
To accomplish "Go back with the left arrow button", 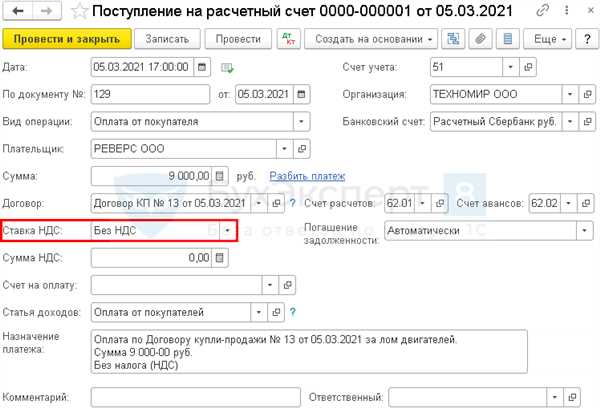I will 18,11.
